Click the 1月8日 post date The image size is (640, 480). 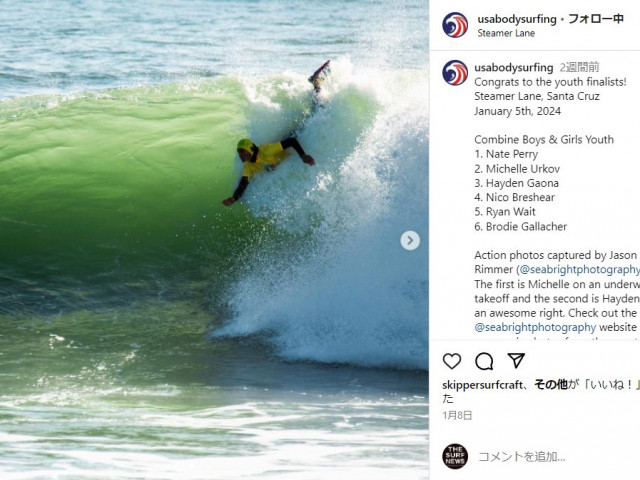tap(457, 416)
